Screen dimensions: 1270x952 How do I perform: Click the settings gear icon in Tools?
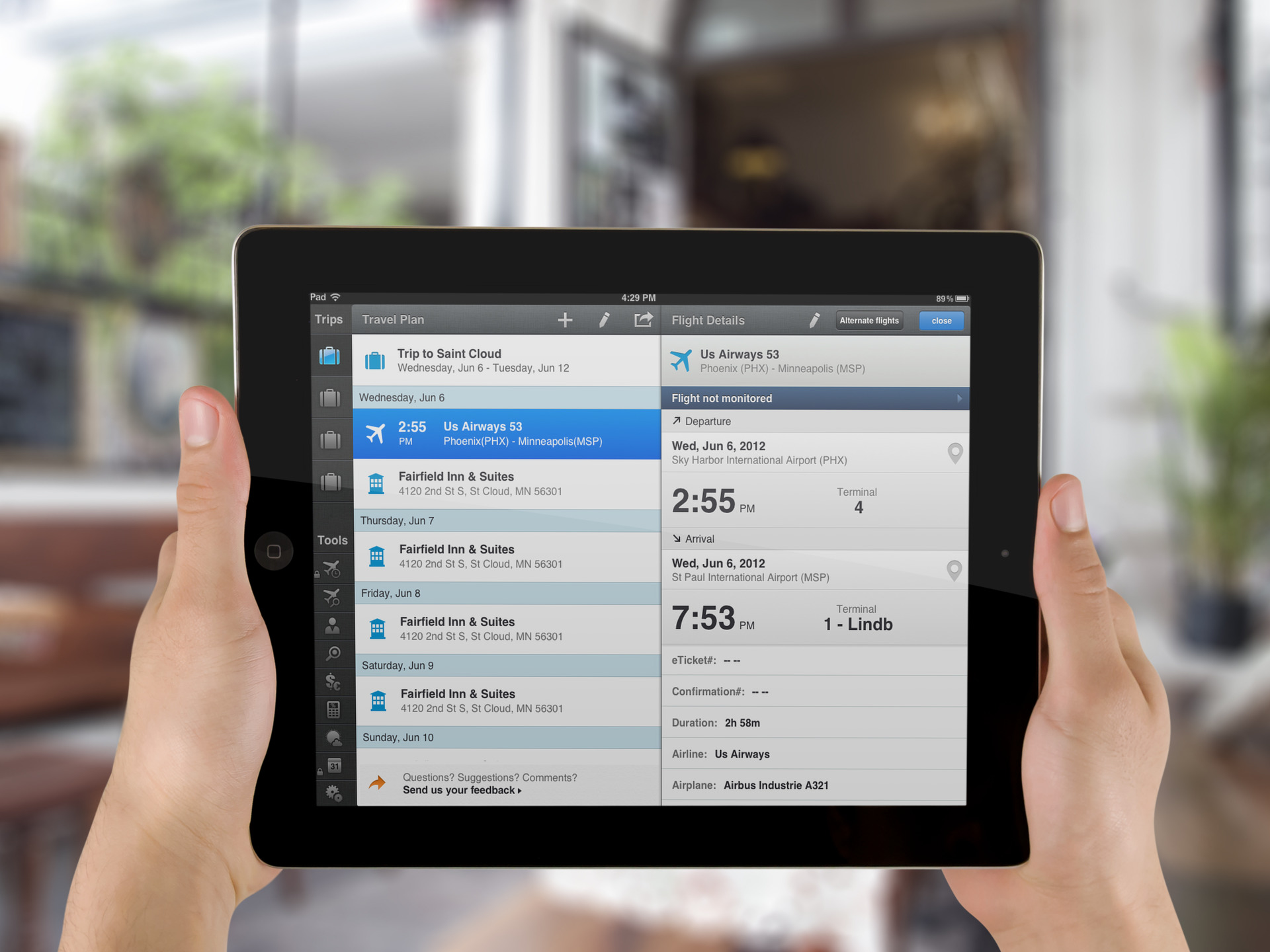pyautogui.click(x=335, y=795)
